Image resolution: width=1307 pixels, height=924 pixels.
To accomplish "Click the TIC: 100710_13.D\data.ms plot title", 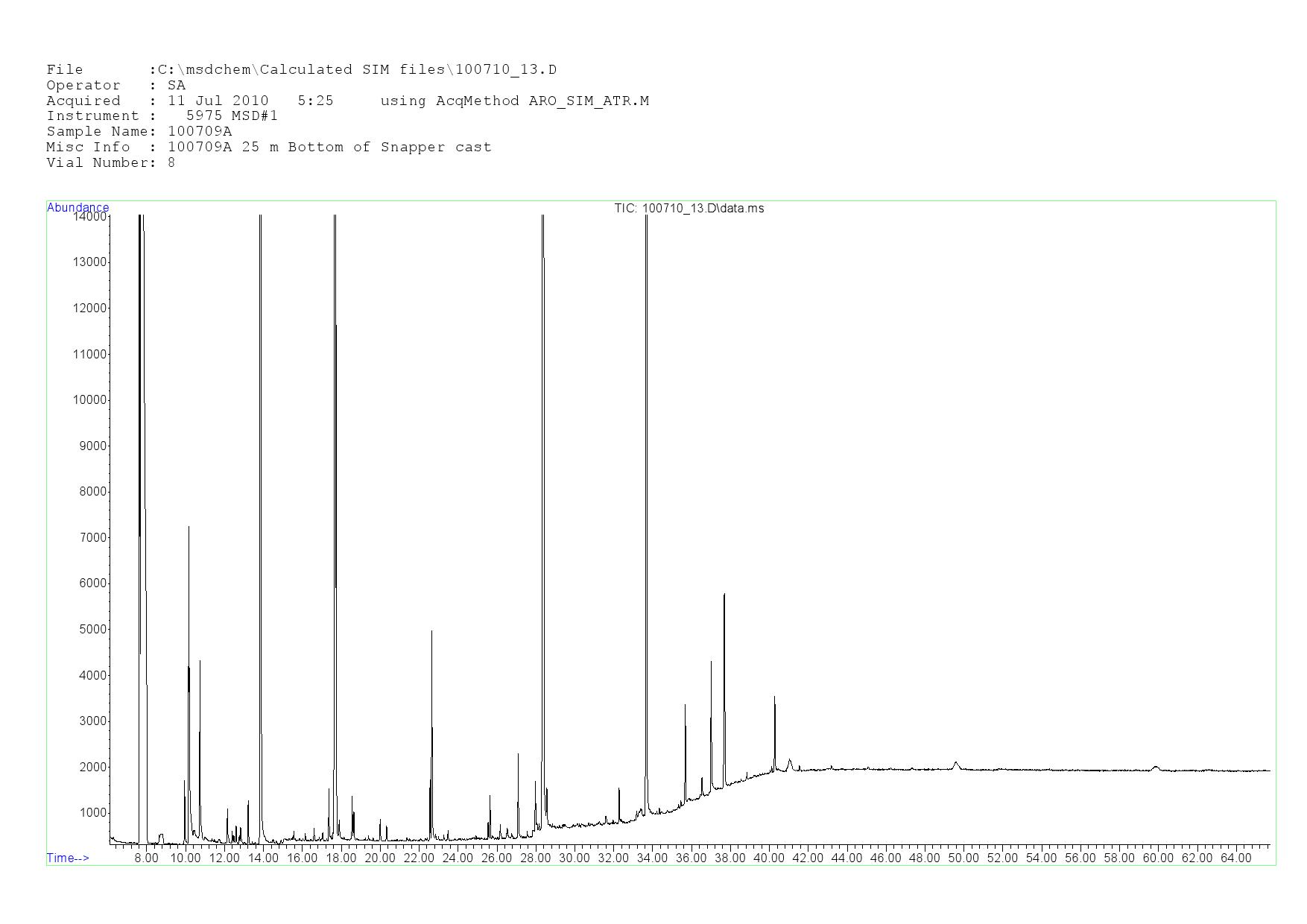I will tap(689, 209).
